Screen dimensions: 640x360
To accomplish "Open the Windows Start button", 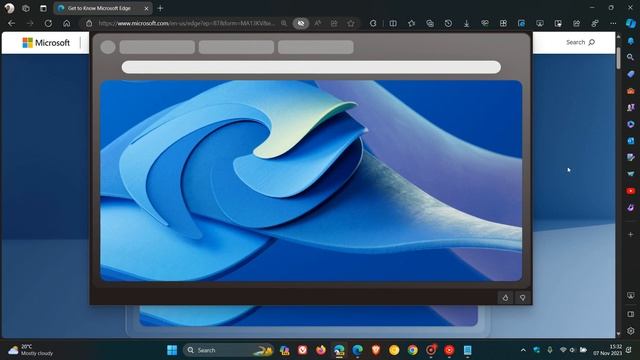I will click(x=172, y=350).
